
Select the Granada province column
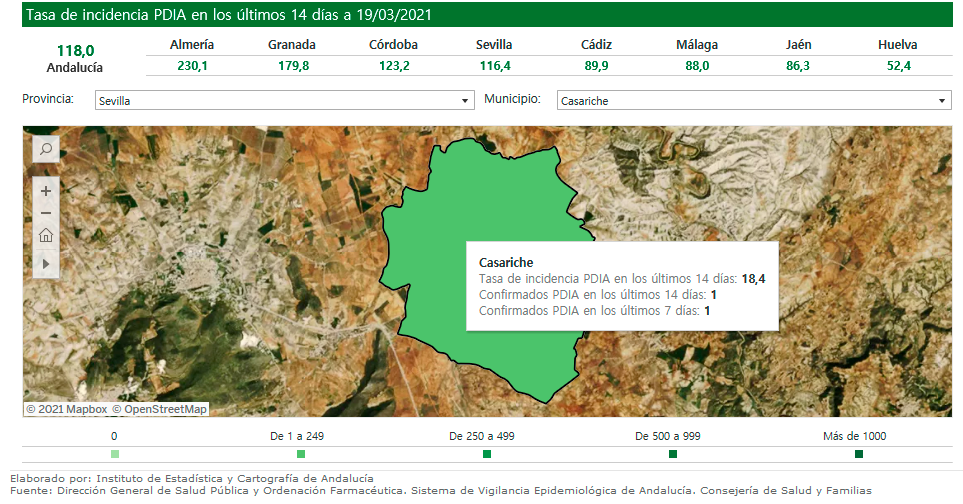(292, 45)
